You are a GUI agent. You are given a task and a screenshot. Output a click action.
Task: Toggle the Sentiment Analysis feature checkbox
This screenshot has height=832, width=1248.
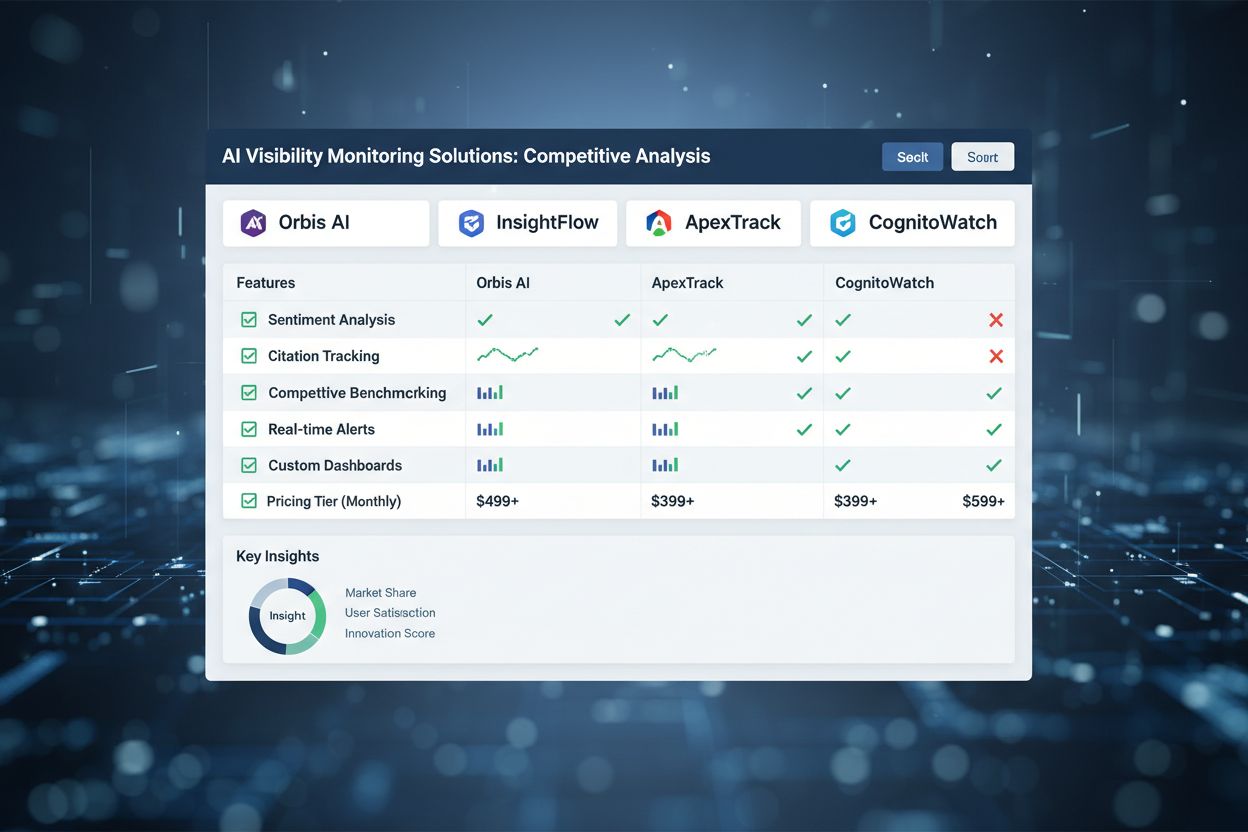point(247,319)
